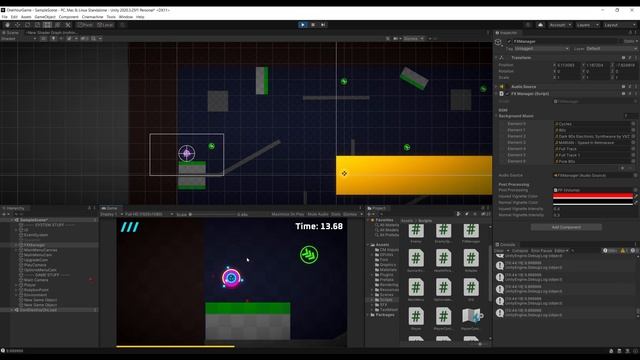Open the Injured Vignette Color swatch
The width and height of the screenshot is (640, 360).
coord(593,196)
